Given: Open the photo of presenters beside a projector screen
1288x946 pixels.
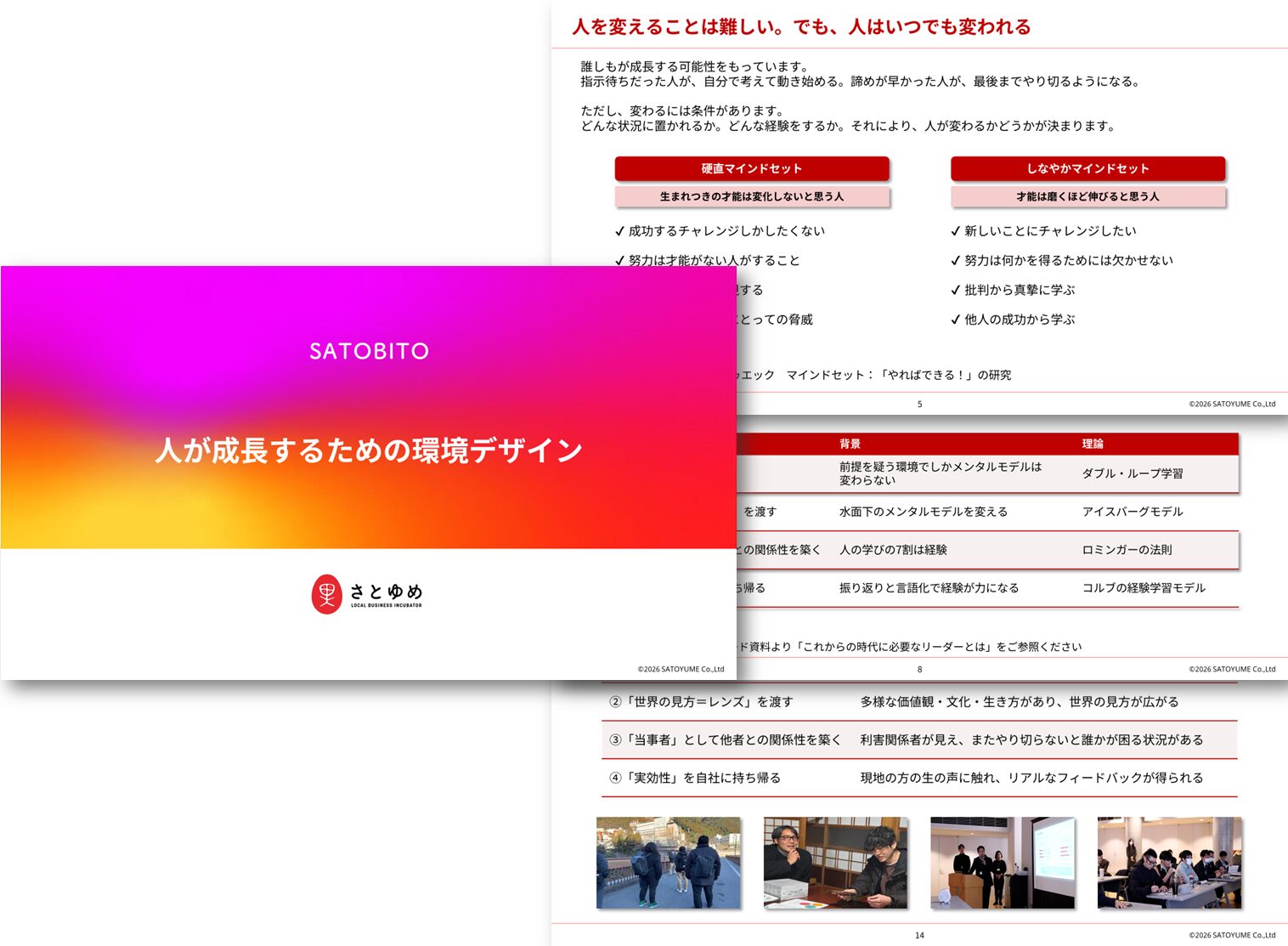Looking at the screenshot, I should point(1003,863).
